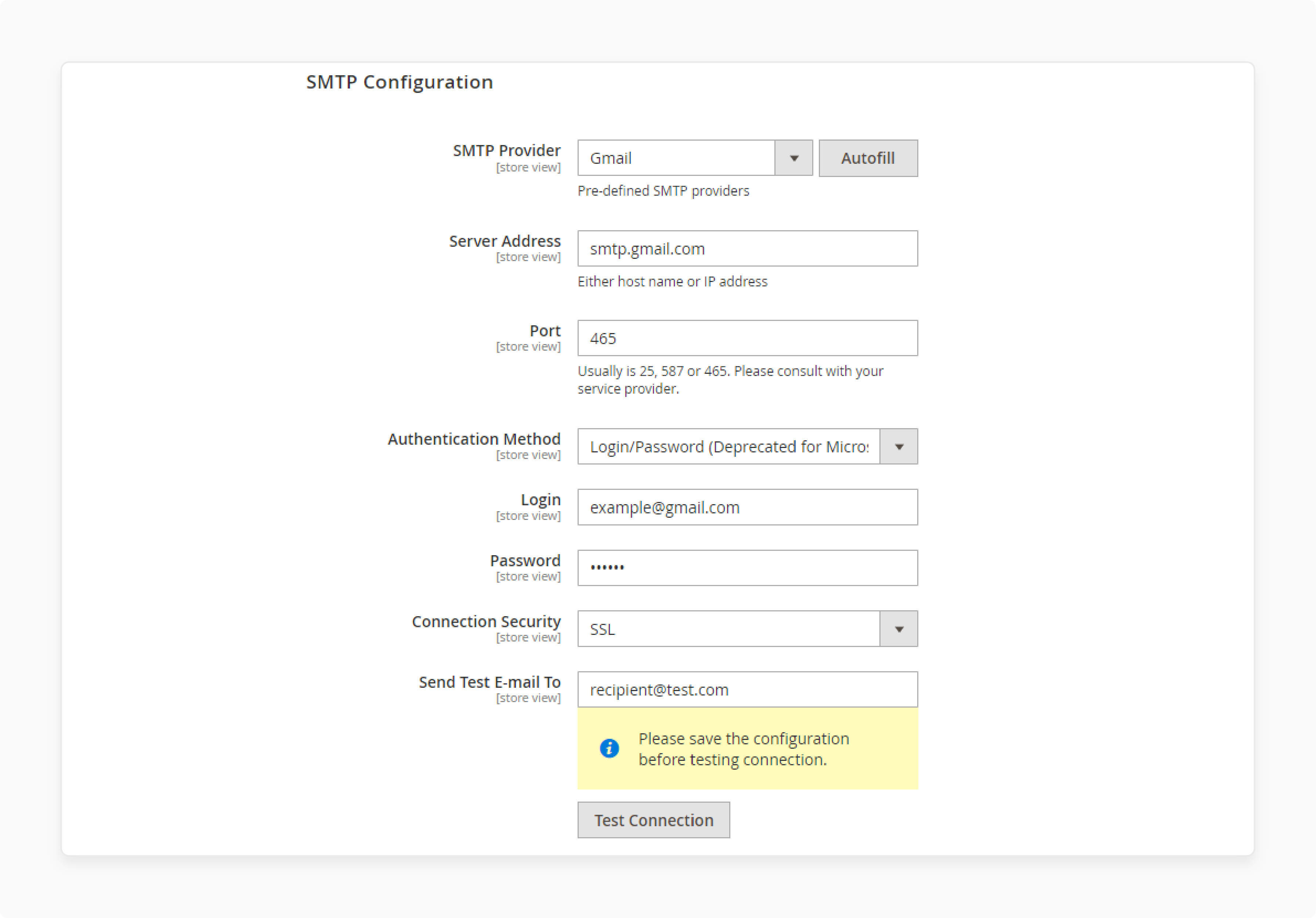Click the SMTP Configuration heading

tap(399, 82)
